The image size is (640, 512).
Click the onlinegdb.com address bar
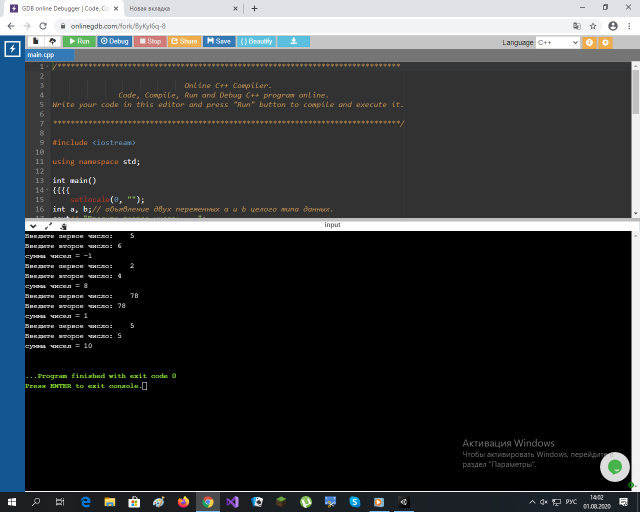[x=310, y=26]
